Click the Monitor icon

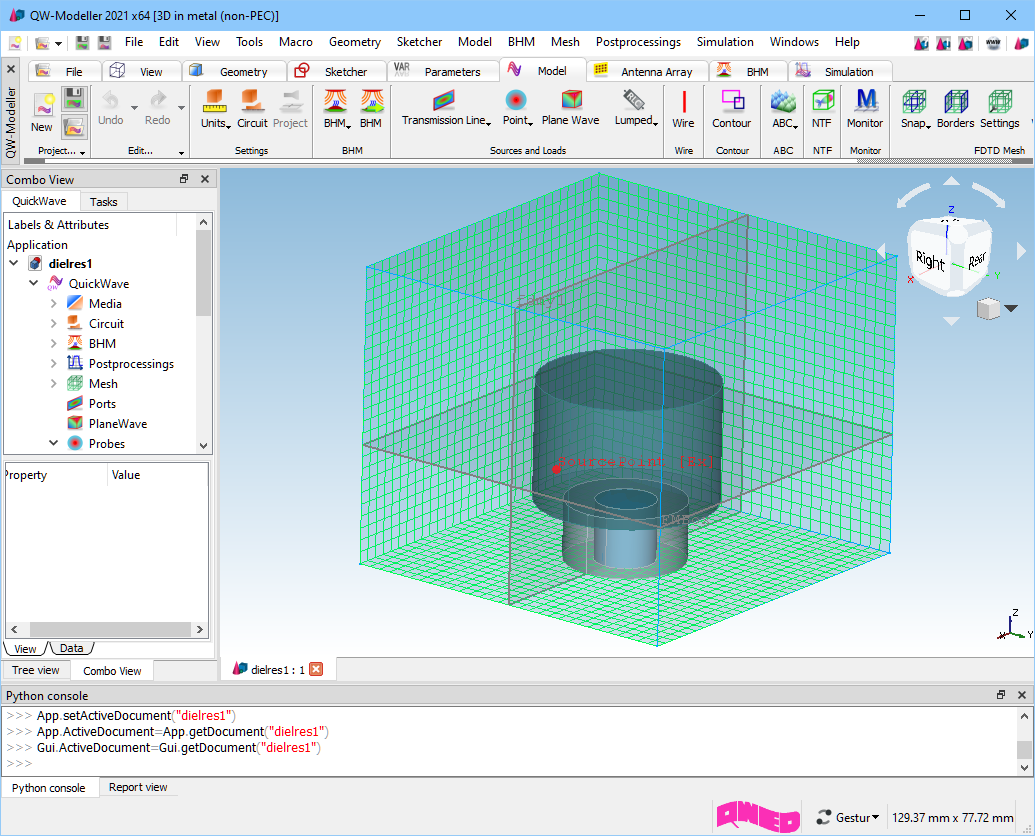865,101
